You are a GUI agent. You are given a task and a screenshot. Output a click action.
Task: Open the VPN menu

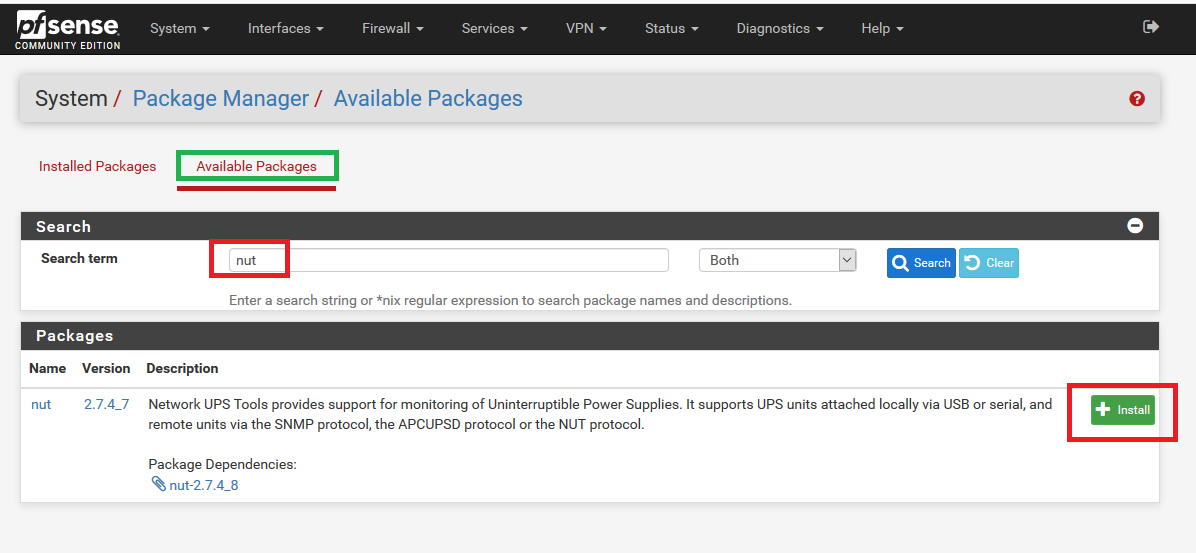pyautogui.click(x=586, y=28)
